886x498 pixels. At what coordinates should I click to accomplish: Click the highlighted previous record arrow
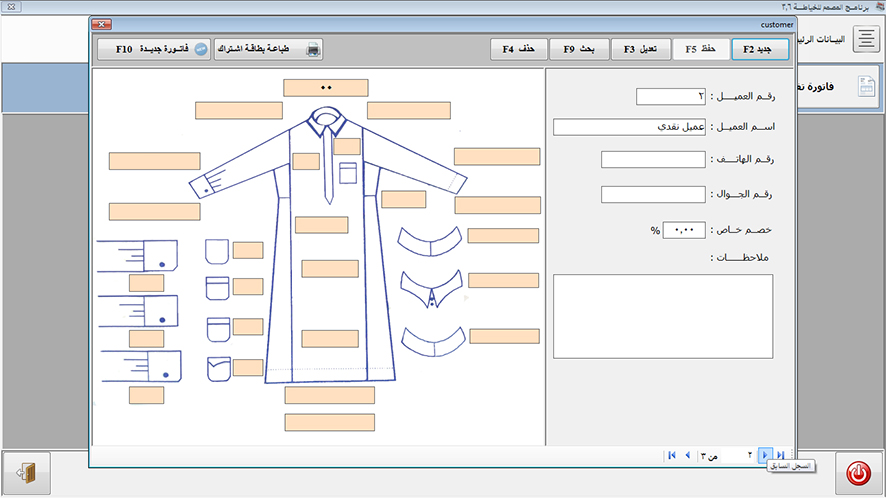tap(765, 455)
